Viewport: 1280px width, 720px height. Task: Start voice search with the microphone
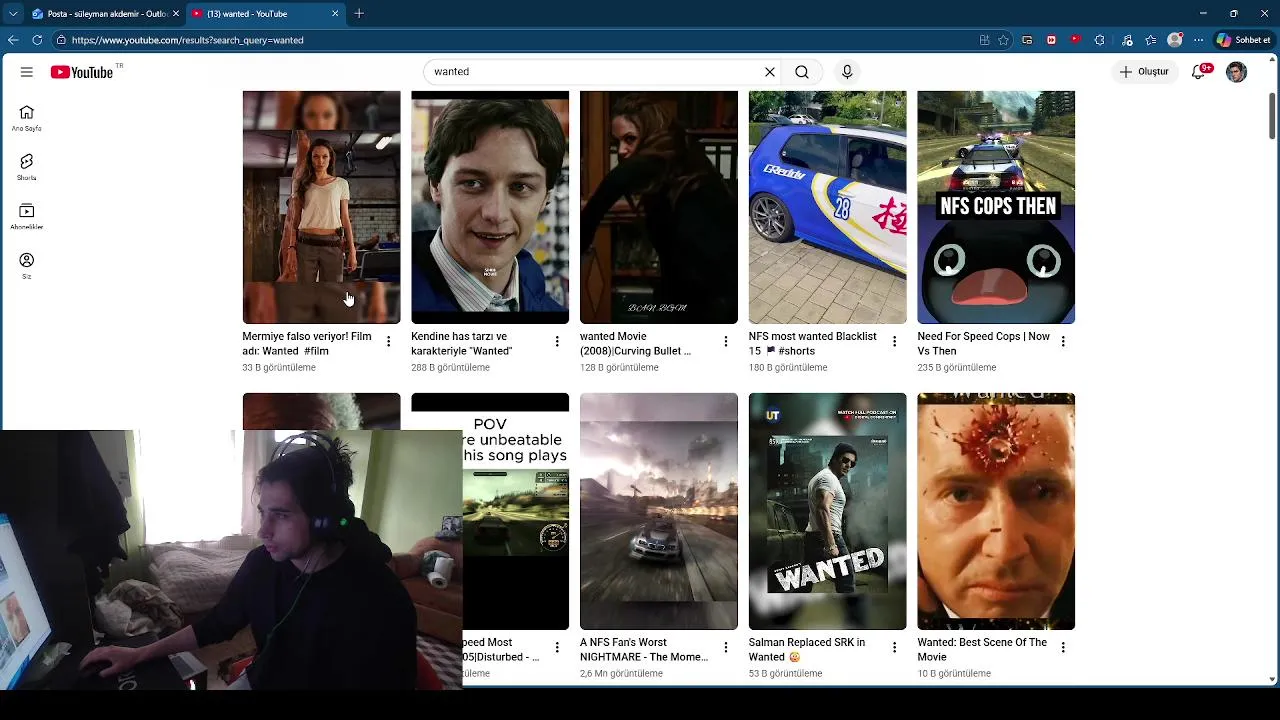click(847, 72)
